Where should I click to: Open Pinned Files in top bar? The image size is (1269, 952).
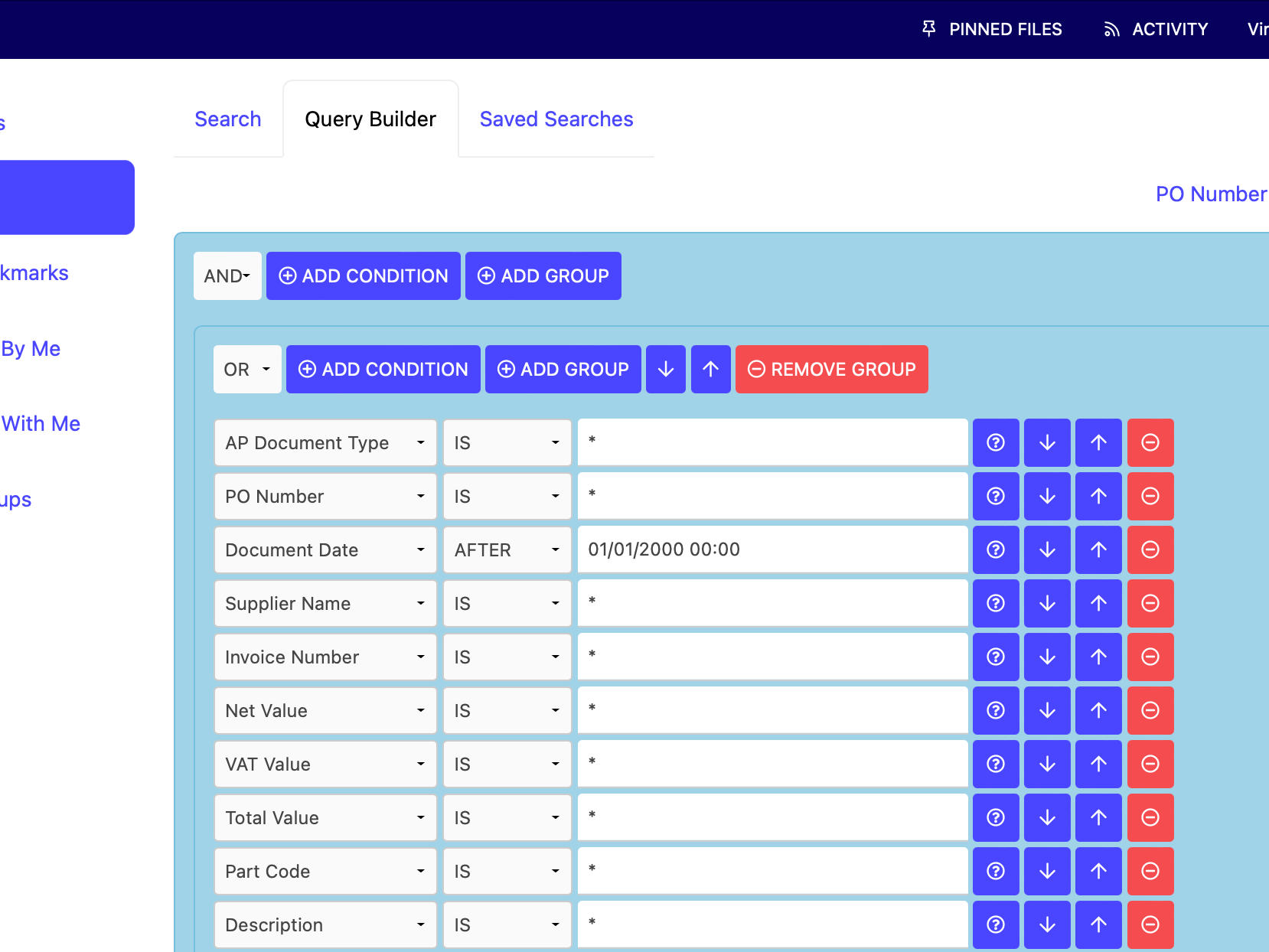tap(992, 29)
